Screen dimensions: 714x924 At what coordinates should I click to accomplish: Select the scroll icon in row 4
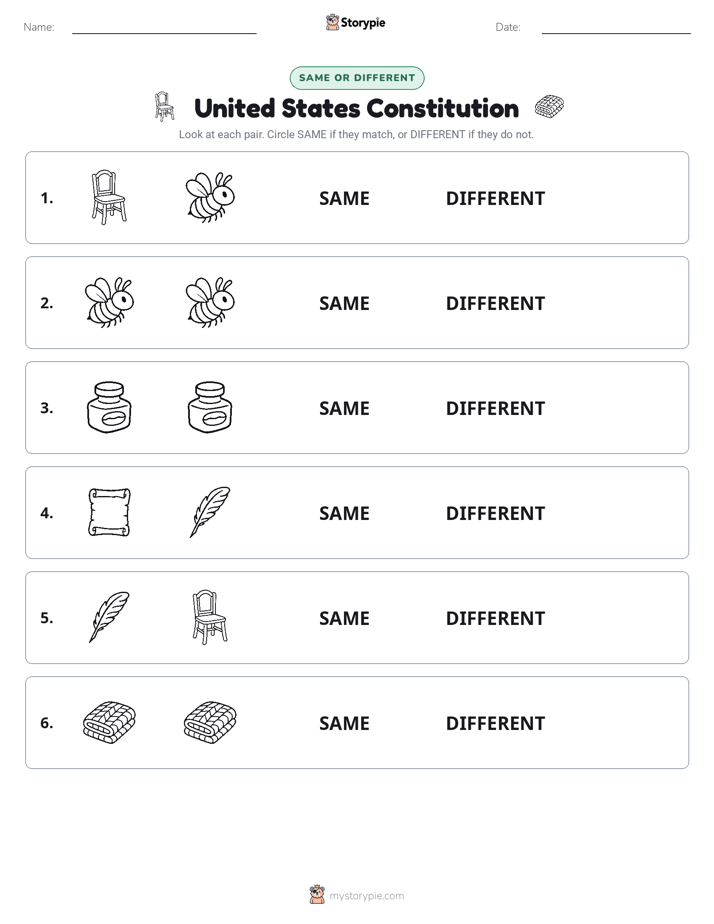(x=109, y=512)
